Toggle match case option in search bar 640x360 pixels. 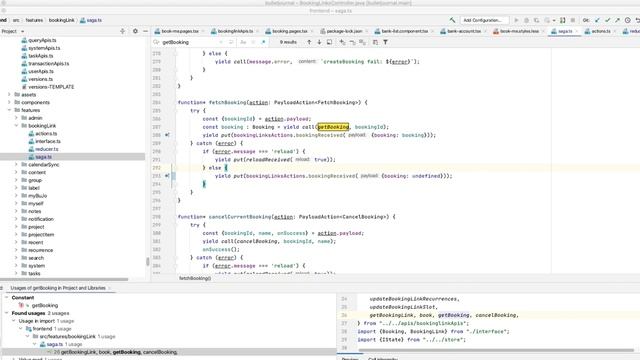pyautogui.click(x=243, y=42)
